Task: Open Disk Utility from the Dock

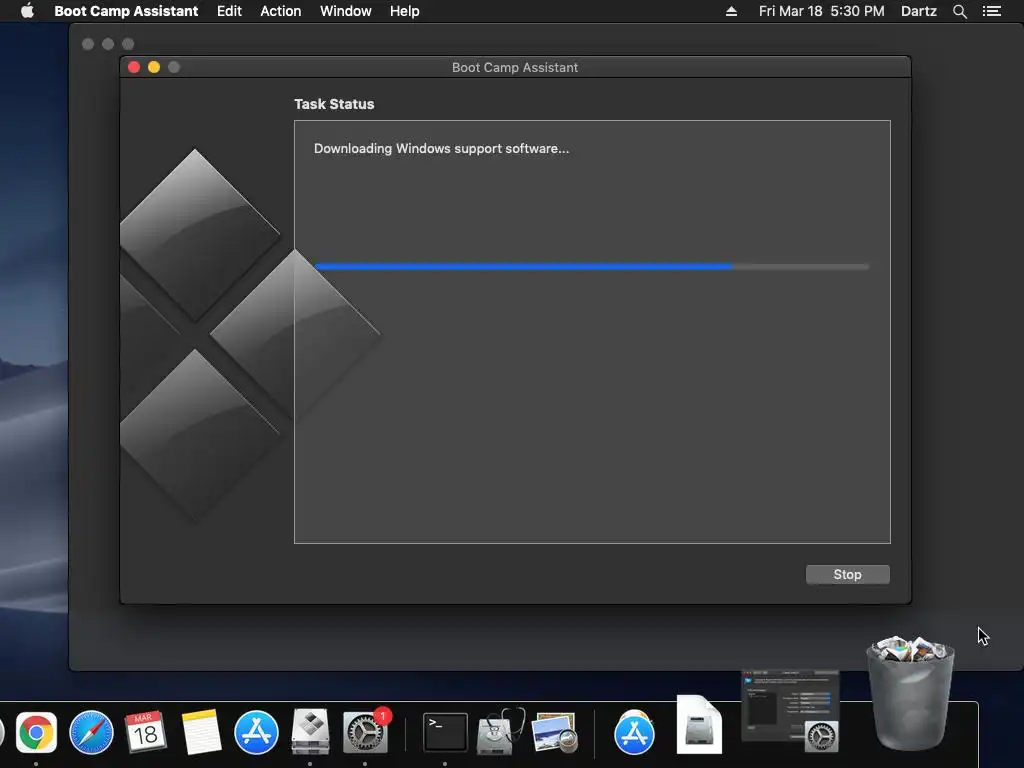Action: tap(500, 731)
